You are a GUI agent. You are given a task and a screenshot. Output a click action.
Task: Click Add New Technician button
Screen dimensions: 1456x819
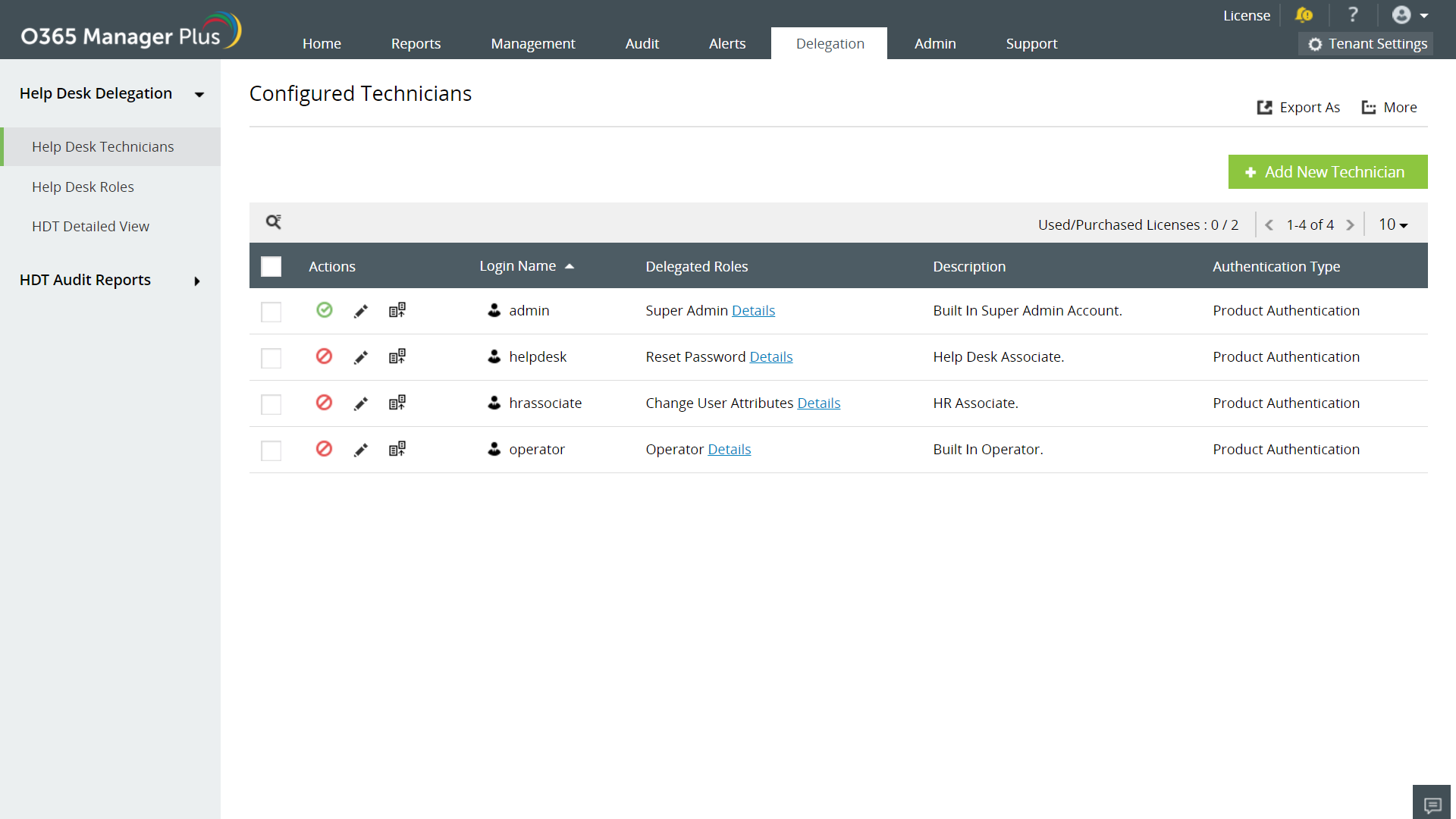point(1327,172)
